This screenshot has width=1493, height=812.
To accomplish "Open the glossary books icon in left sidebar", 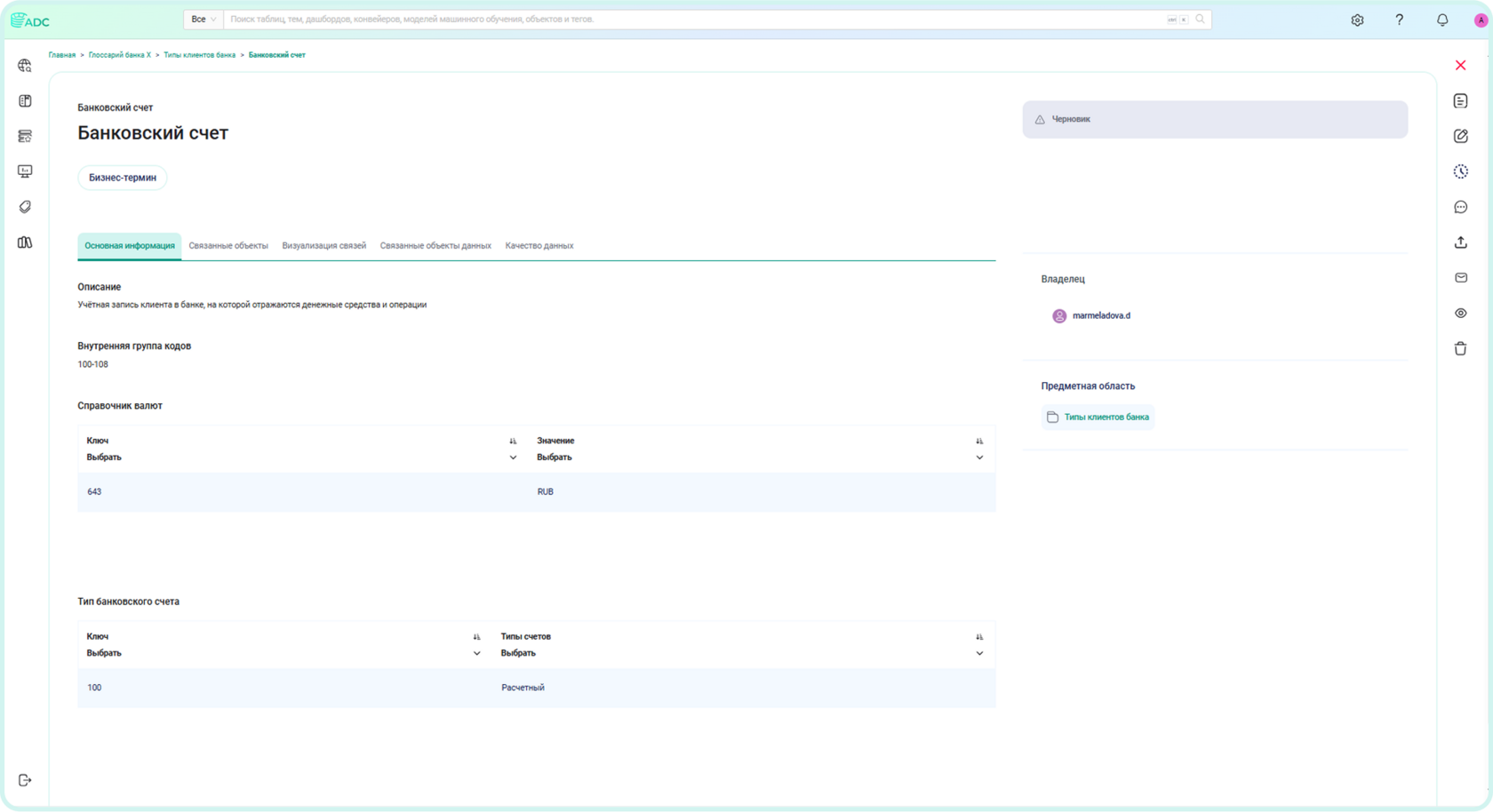I will pos(25,243).
